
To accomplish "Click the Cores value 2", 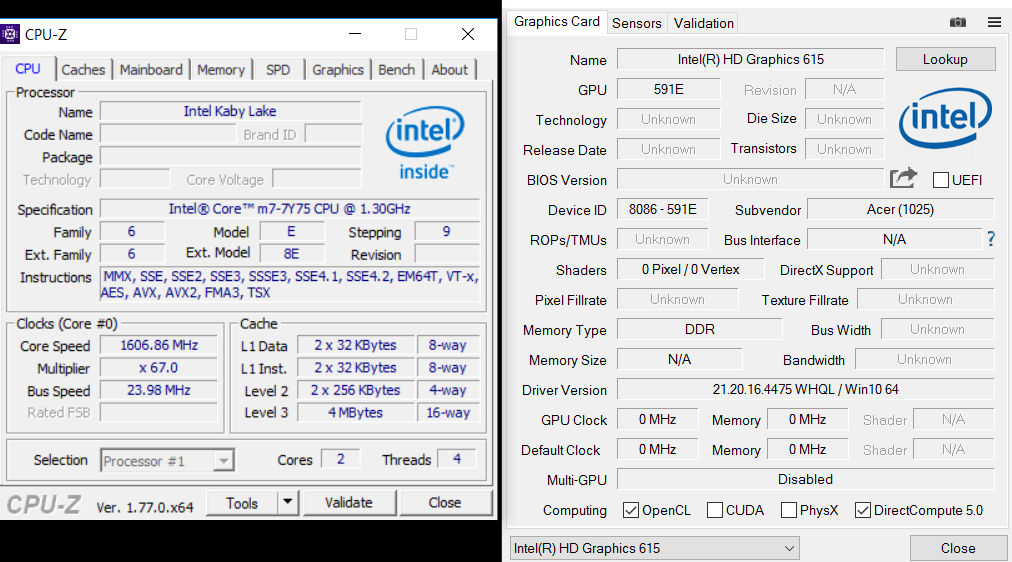I will pos(340,459).
